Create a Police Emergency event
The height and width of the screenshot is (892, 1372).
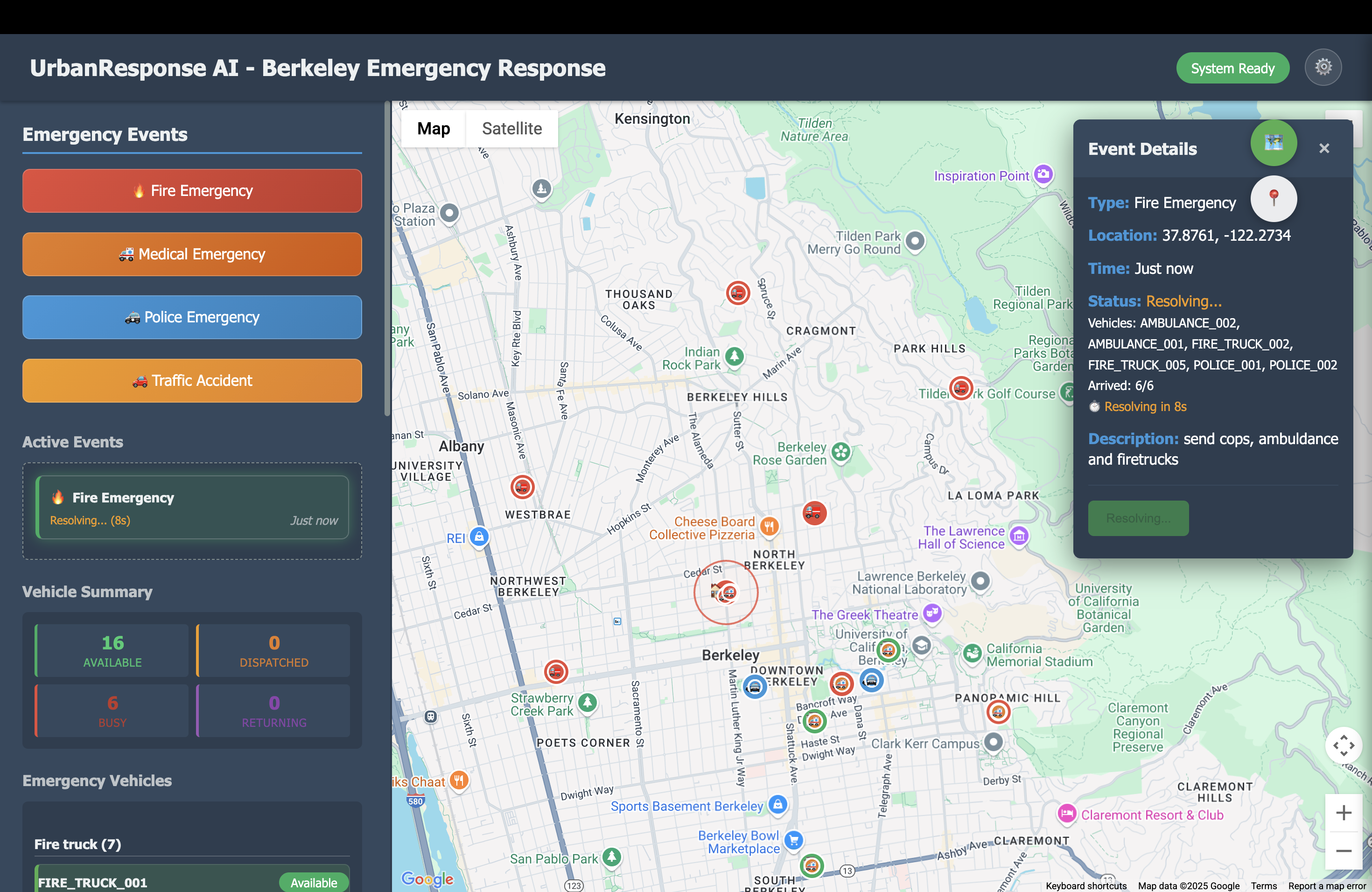192,318
